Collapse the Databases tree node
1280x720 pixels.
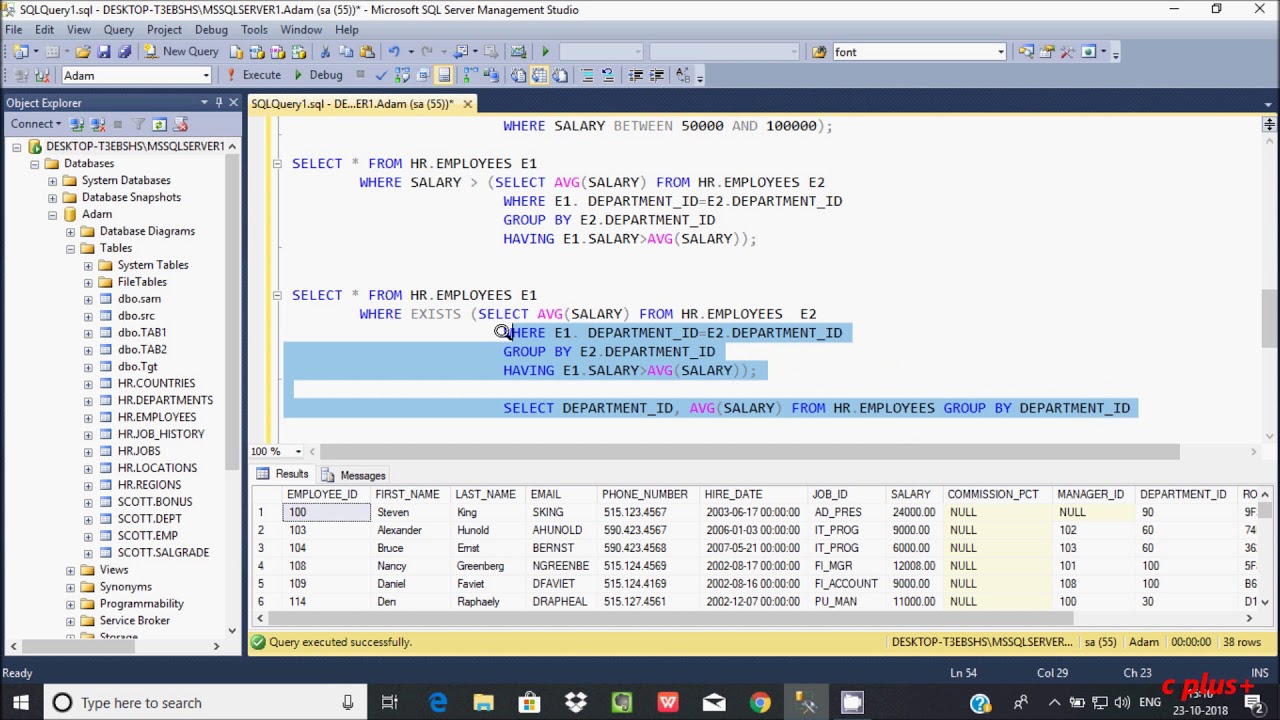[x=35, y=163]
